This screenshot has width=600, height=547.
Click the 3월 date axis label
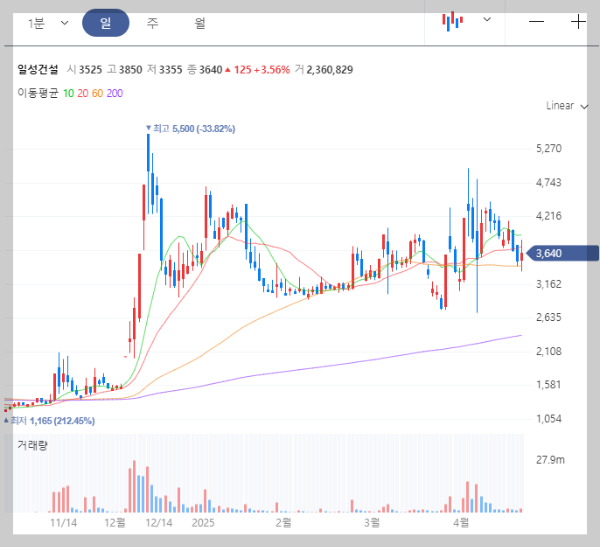click(372, 523)
